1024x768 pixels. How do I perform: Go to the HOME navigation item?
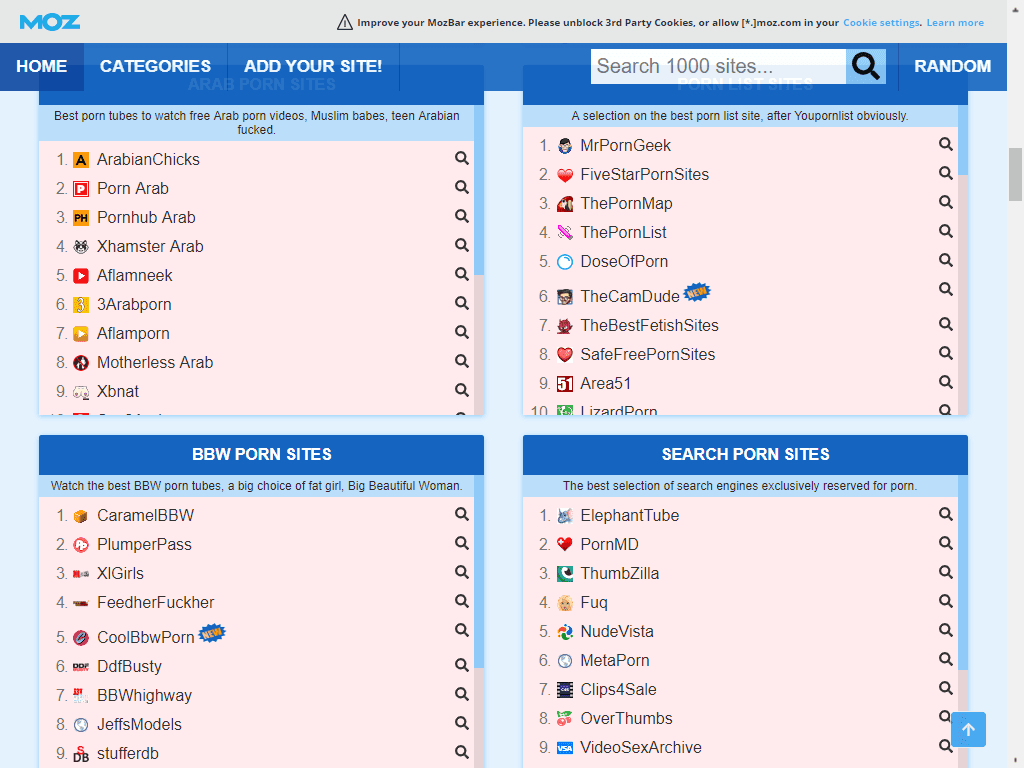[x=42, y=67]
